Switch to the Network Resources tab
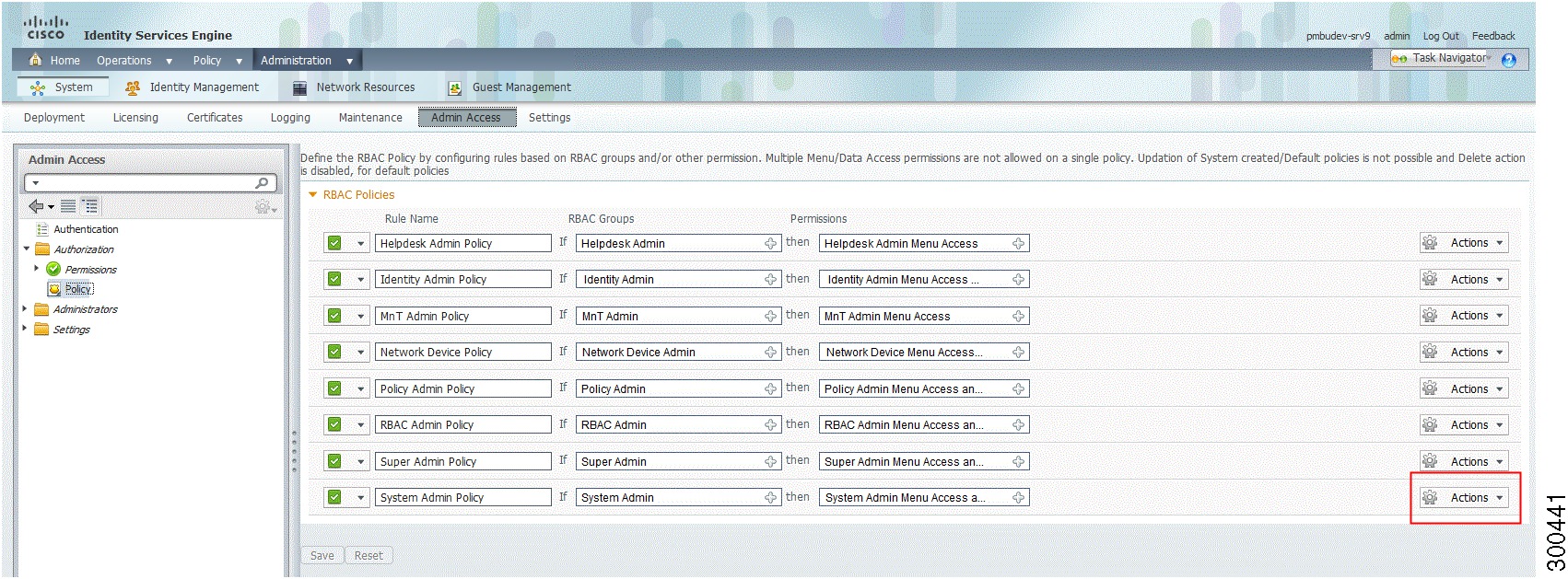Viewport: 1568px width, 579px height. [x=354, y=87]
